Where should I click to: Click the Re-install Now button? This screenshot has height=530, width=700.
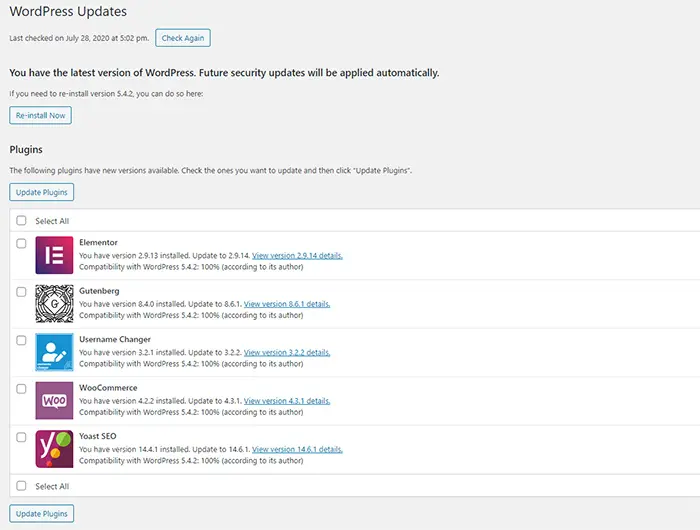[40, 115]
